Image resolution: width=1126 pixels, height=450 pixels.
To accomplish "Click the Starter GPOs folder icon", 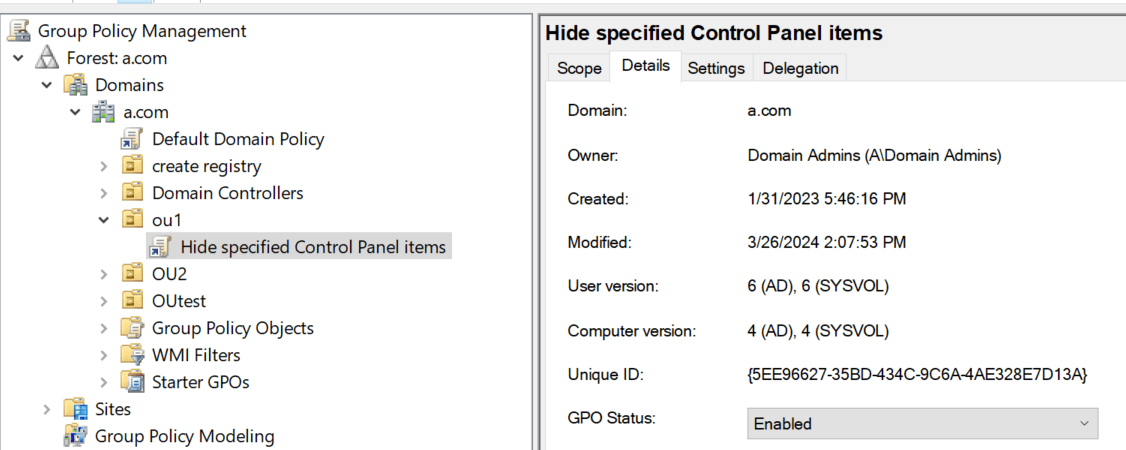I will (x=133, y=382).
